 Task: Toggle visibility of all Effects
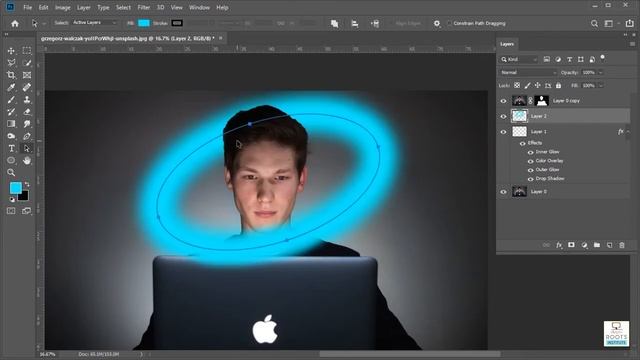coord(522,143)
